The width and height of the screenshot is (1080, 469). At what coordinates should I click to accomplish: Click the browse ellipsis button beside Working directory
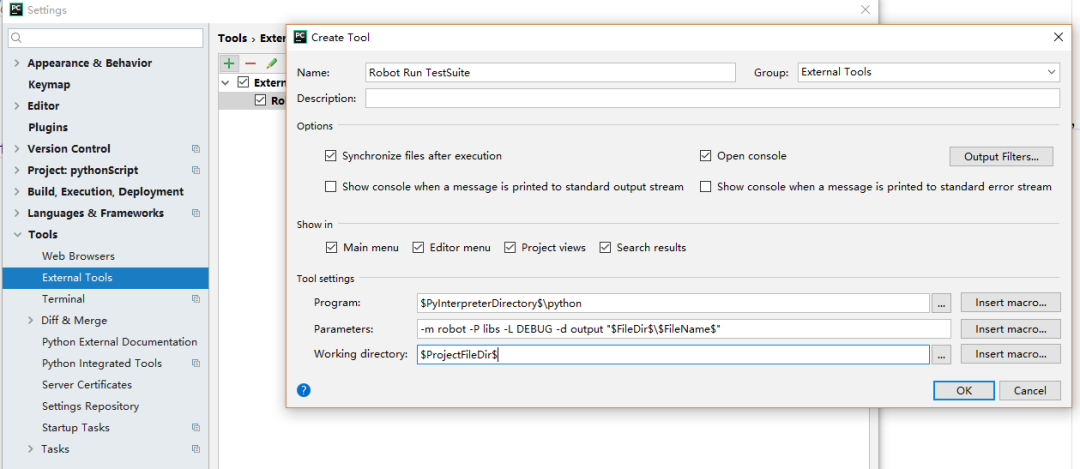(x=942, y=355)
